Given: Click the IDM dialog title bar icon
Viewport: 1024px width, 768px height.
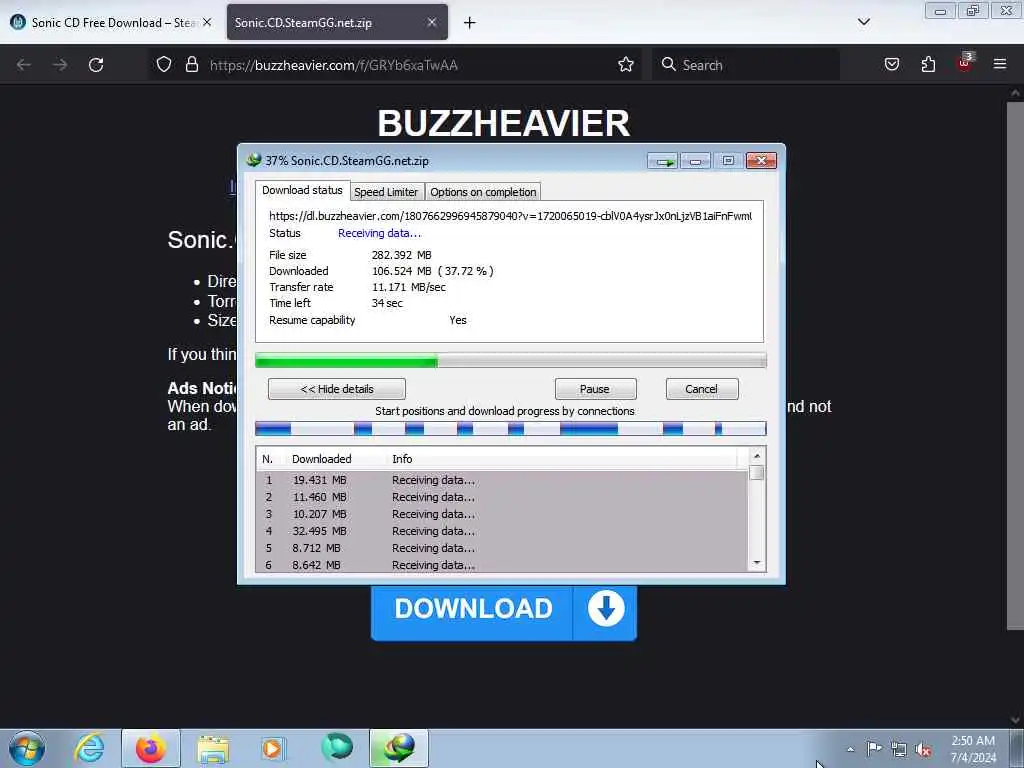Looking at the screenshot, I should pos(253,160).
